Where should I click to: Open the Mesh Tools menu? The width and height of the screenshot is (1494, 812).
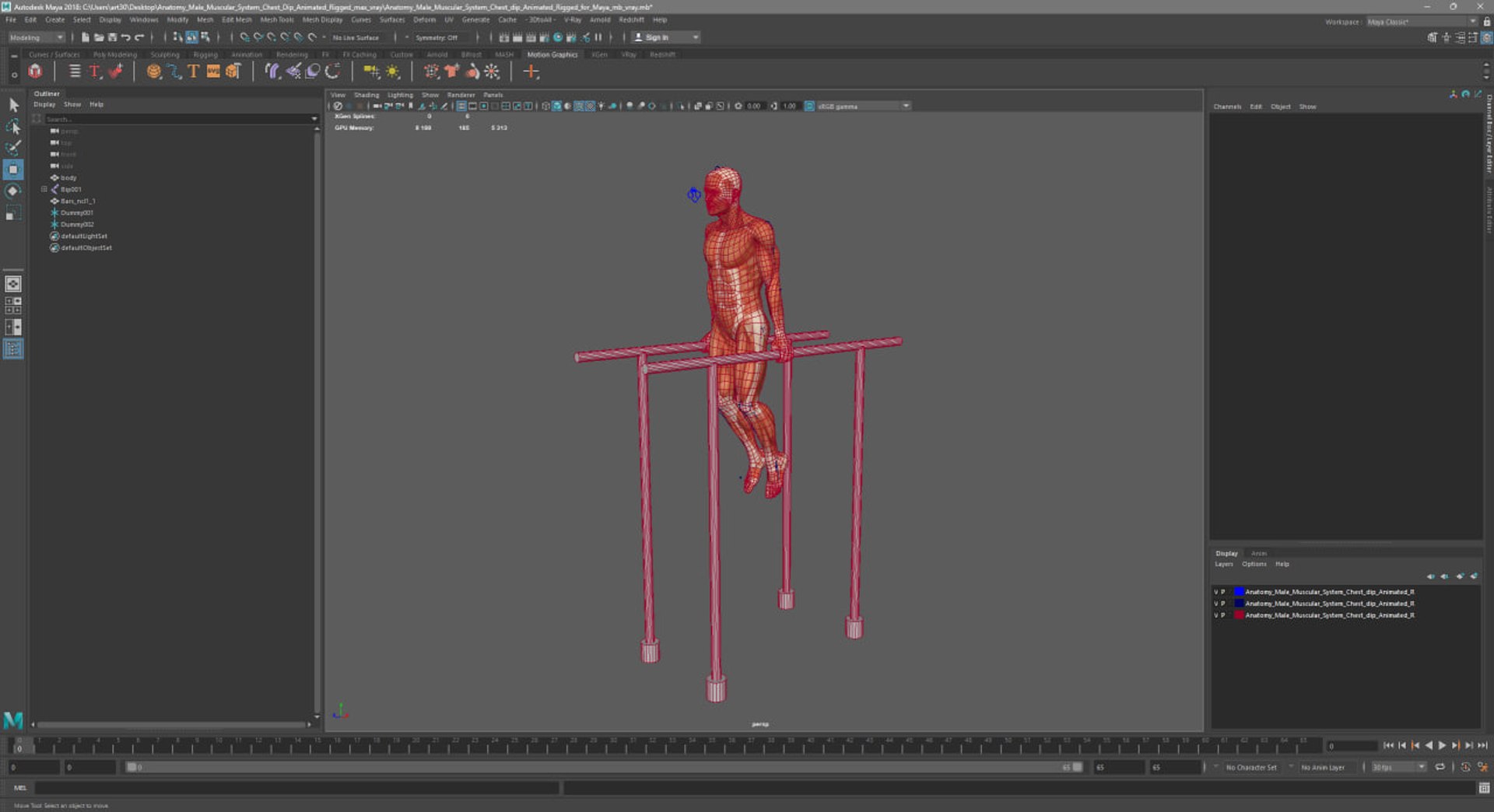277,20
